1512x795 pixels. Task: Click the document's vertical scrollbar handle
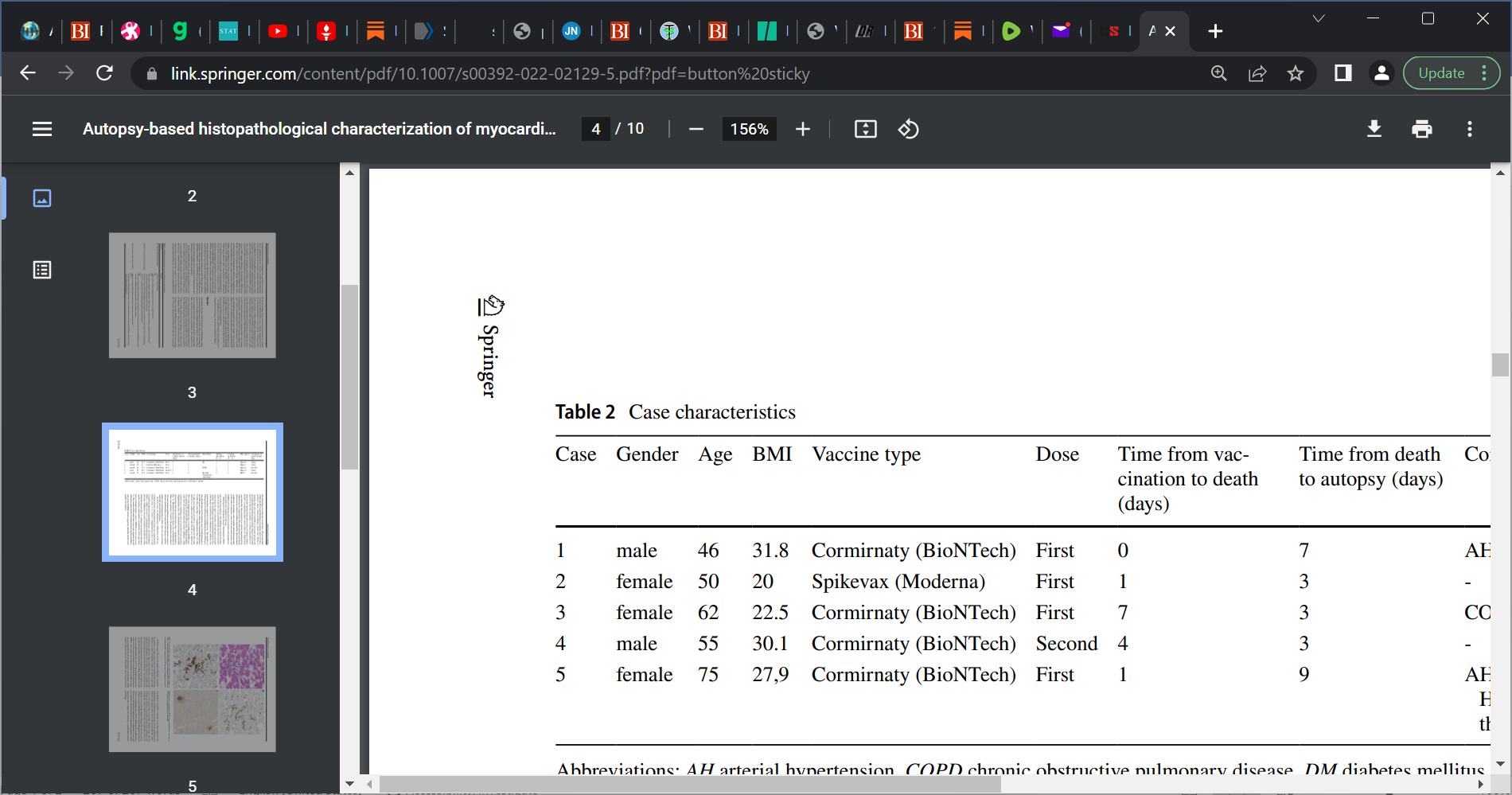click(x=1500, y=364)
